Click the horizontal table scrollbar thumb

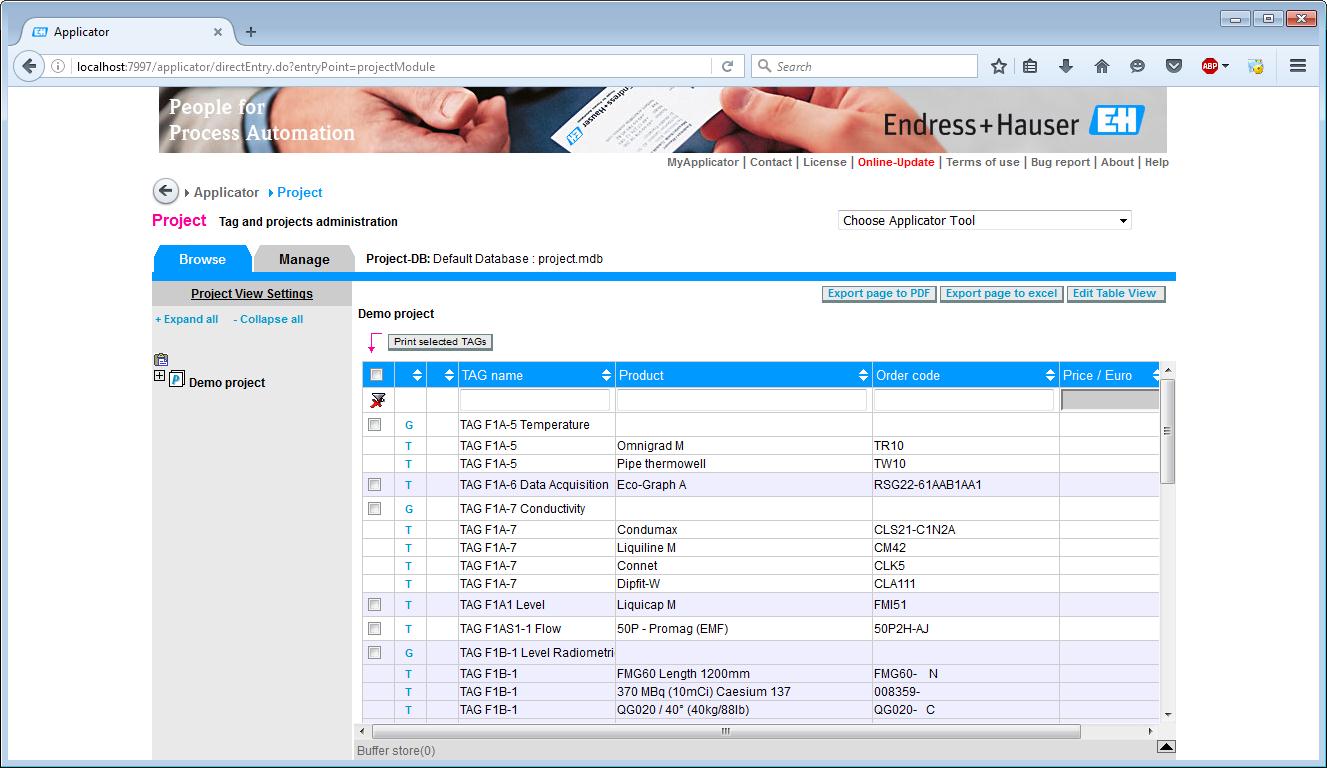tap(725, 731)
